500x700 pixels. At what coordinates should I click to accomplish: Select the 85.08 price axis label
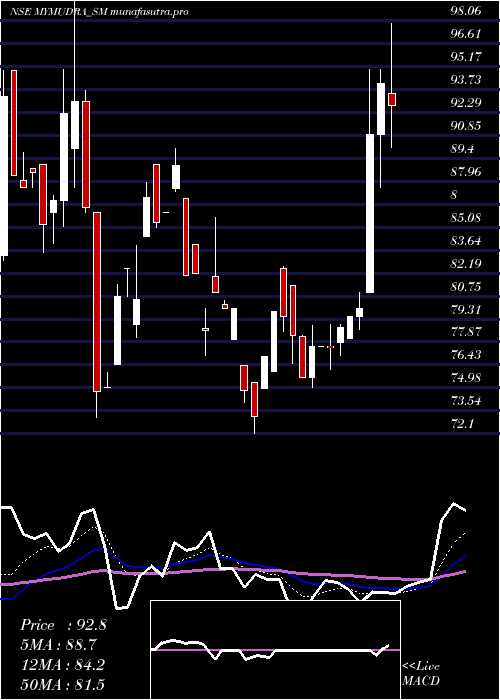(466, 218)
